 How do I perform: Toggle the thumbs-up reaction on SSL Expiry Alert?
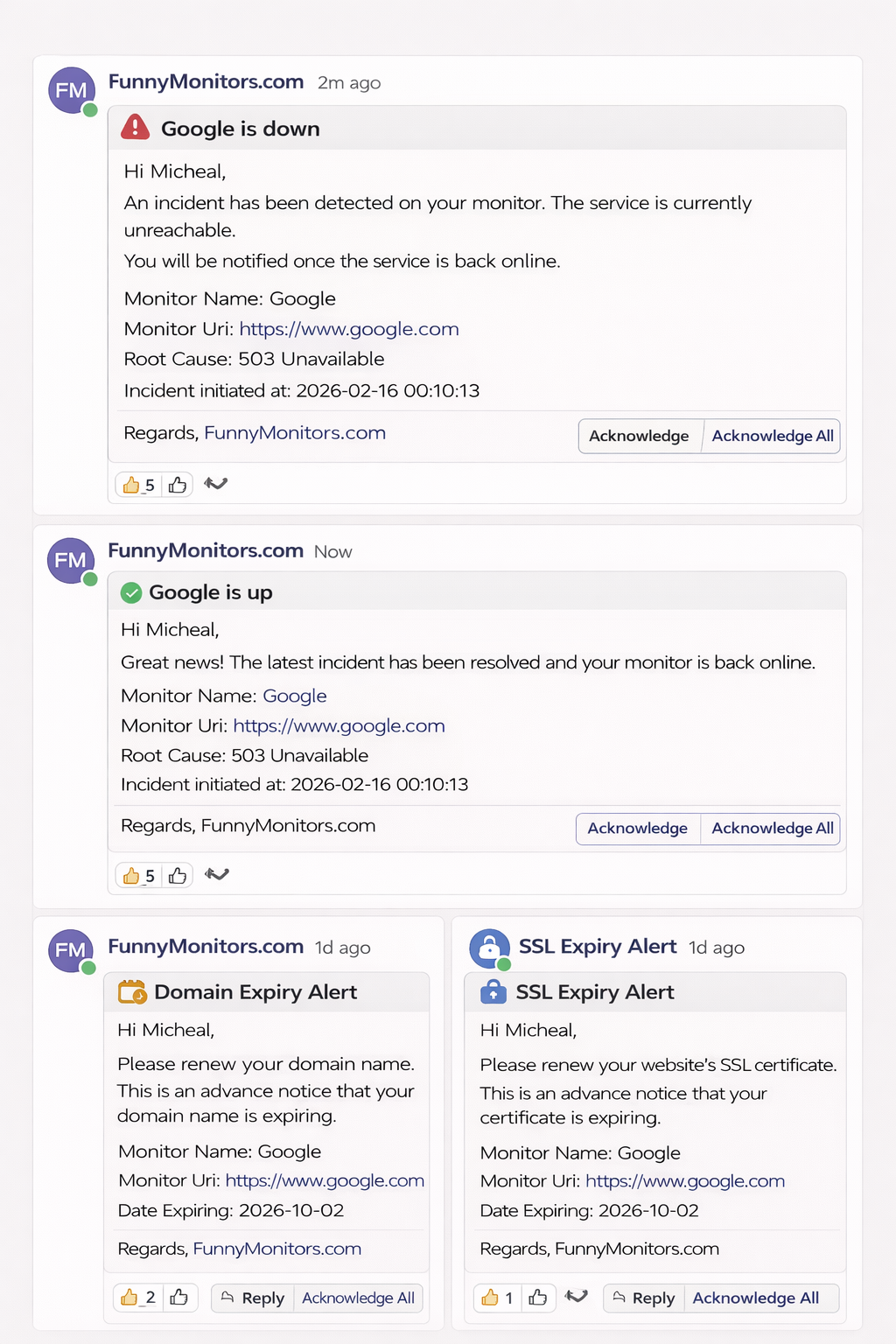point(497,1298)
